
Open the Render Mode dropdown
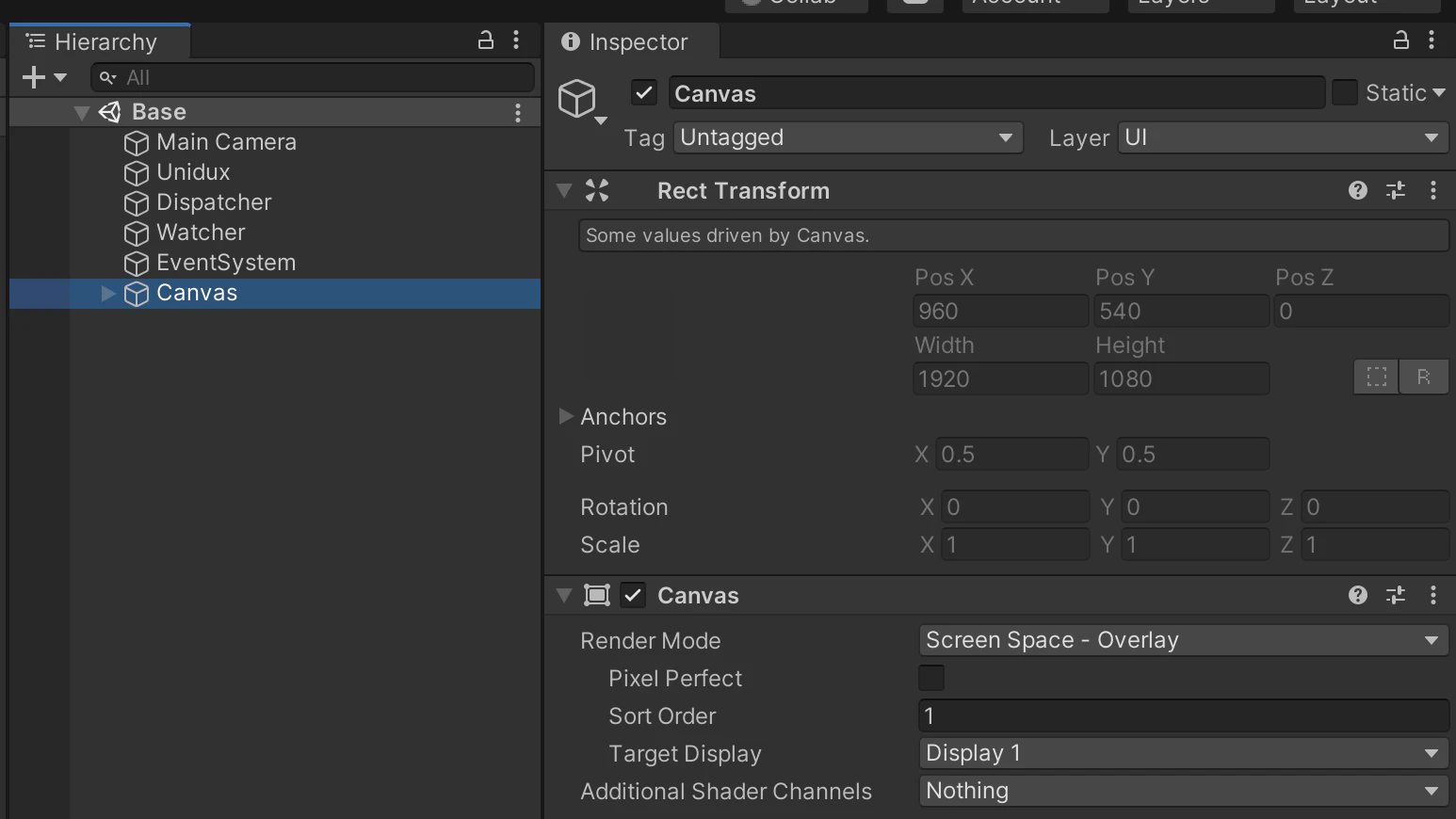pos(1183,640)
